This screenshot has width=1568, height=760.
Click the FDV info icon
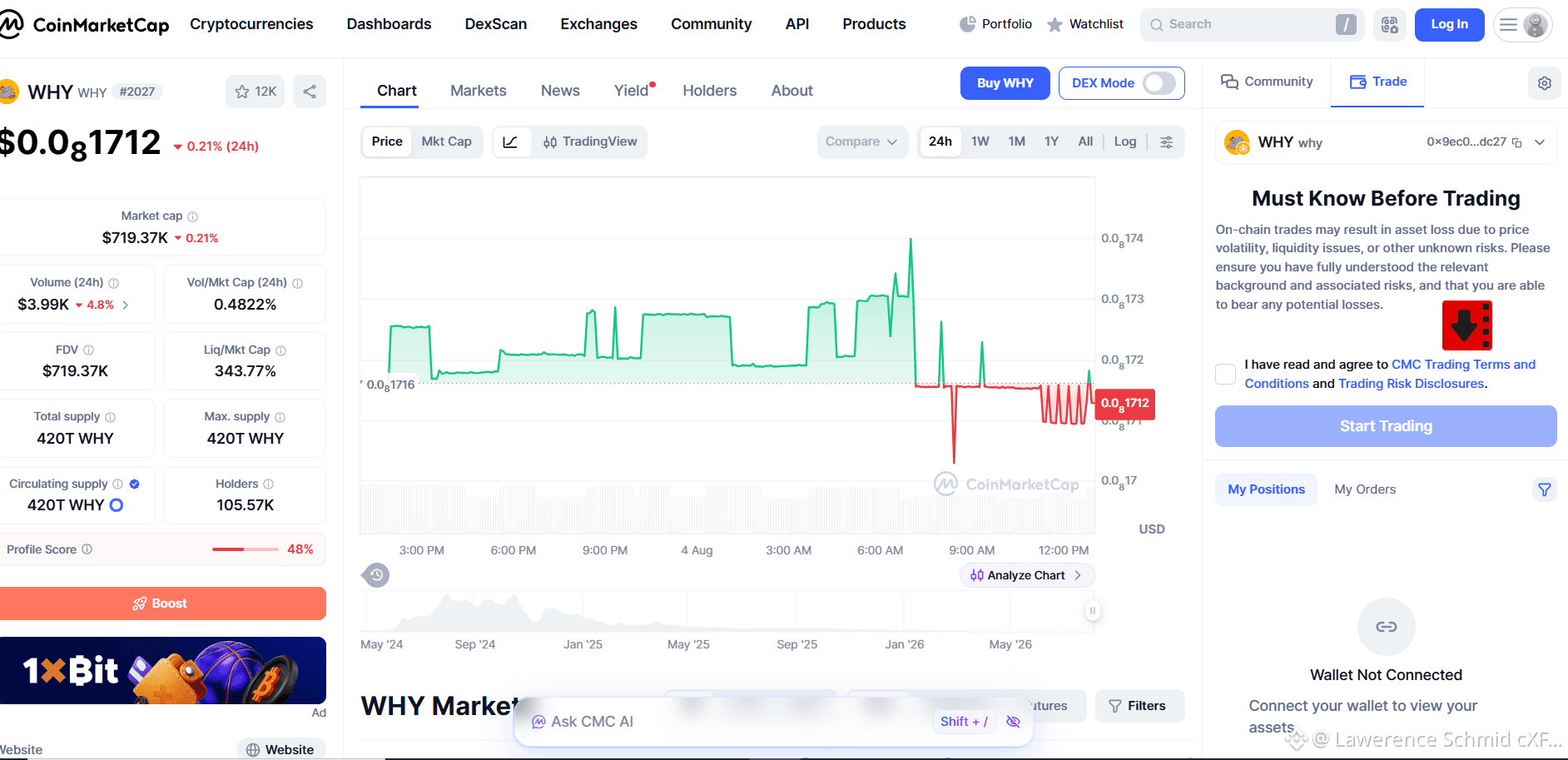(89, 350)
